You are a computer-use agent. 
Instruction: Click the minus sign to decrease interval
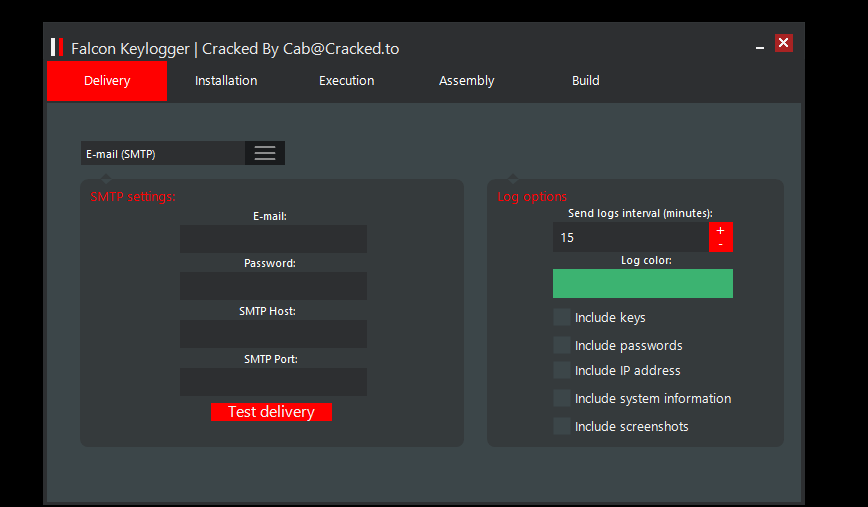[720, 244]
